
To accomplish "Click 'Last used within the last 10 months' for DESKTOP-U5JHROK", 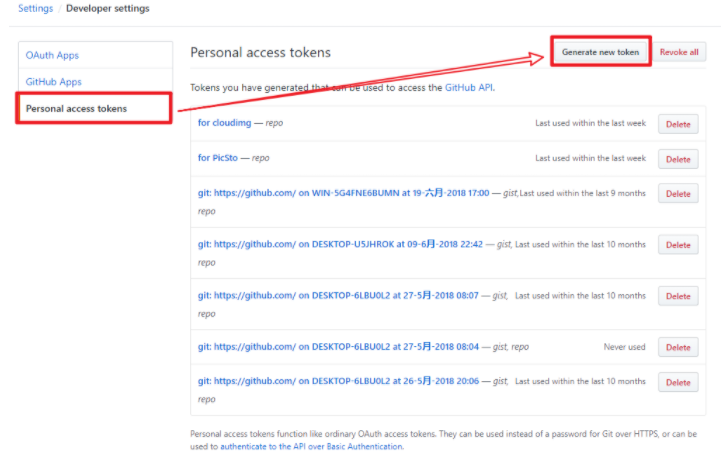I will 580,244.
